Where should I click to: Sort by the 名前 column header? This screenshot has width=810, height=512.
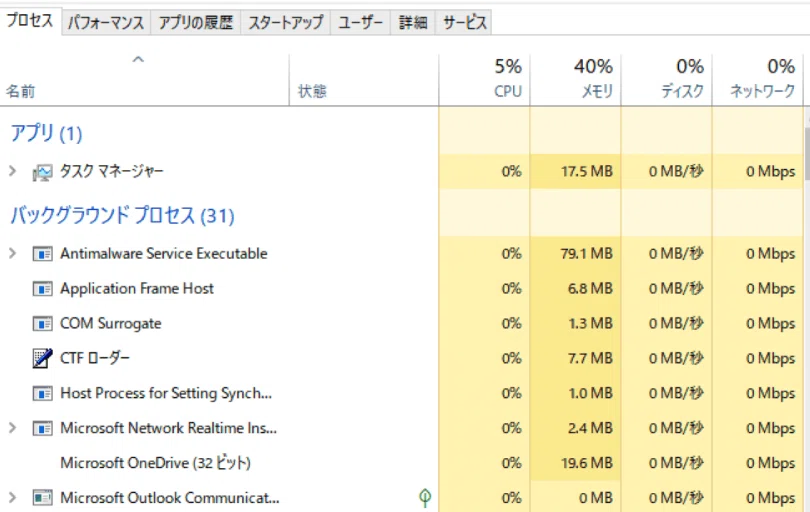pos(145,80)
